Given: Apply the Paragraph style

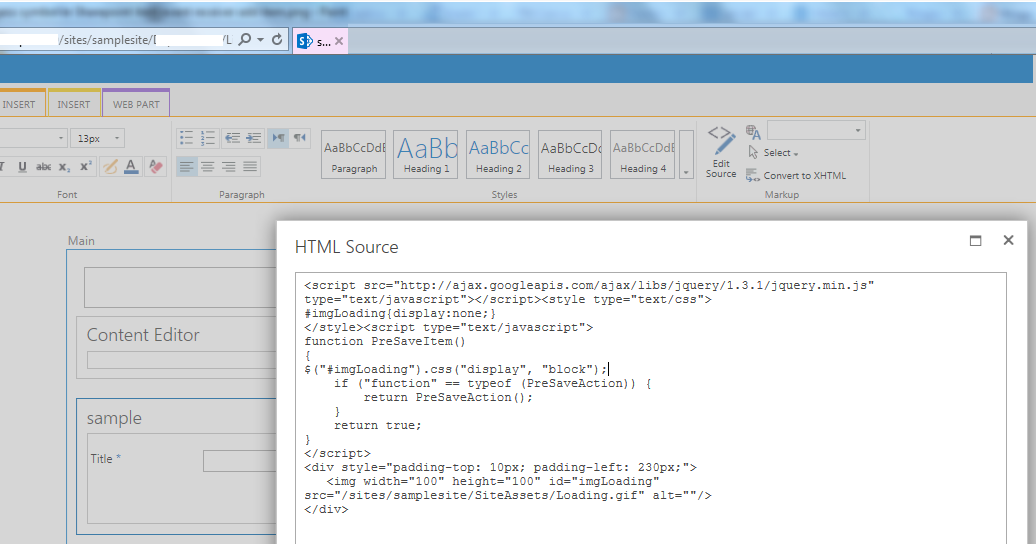Looking at the screenshot, I should [x=354, y=155].
